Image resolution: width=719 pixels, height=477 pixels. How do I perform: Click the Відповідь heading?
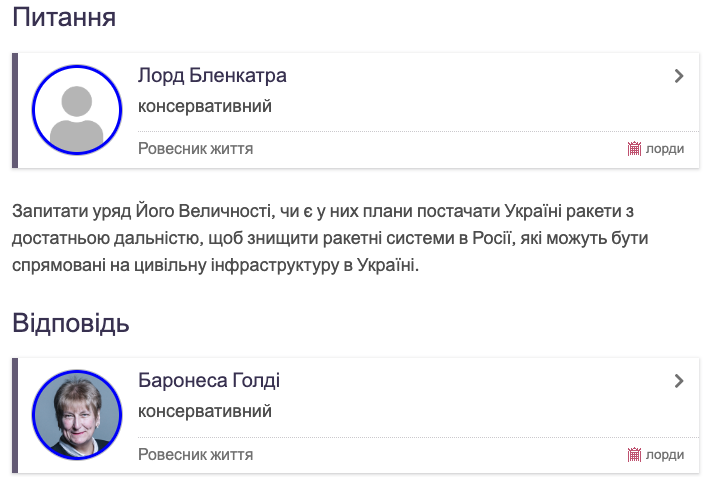(71, 323)
